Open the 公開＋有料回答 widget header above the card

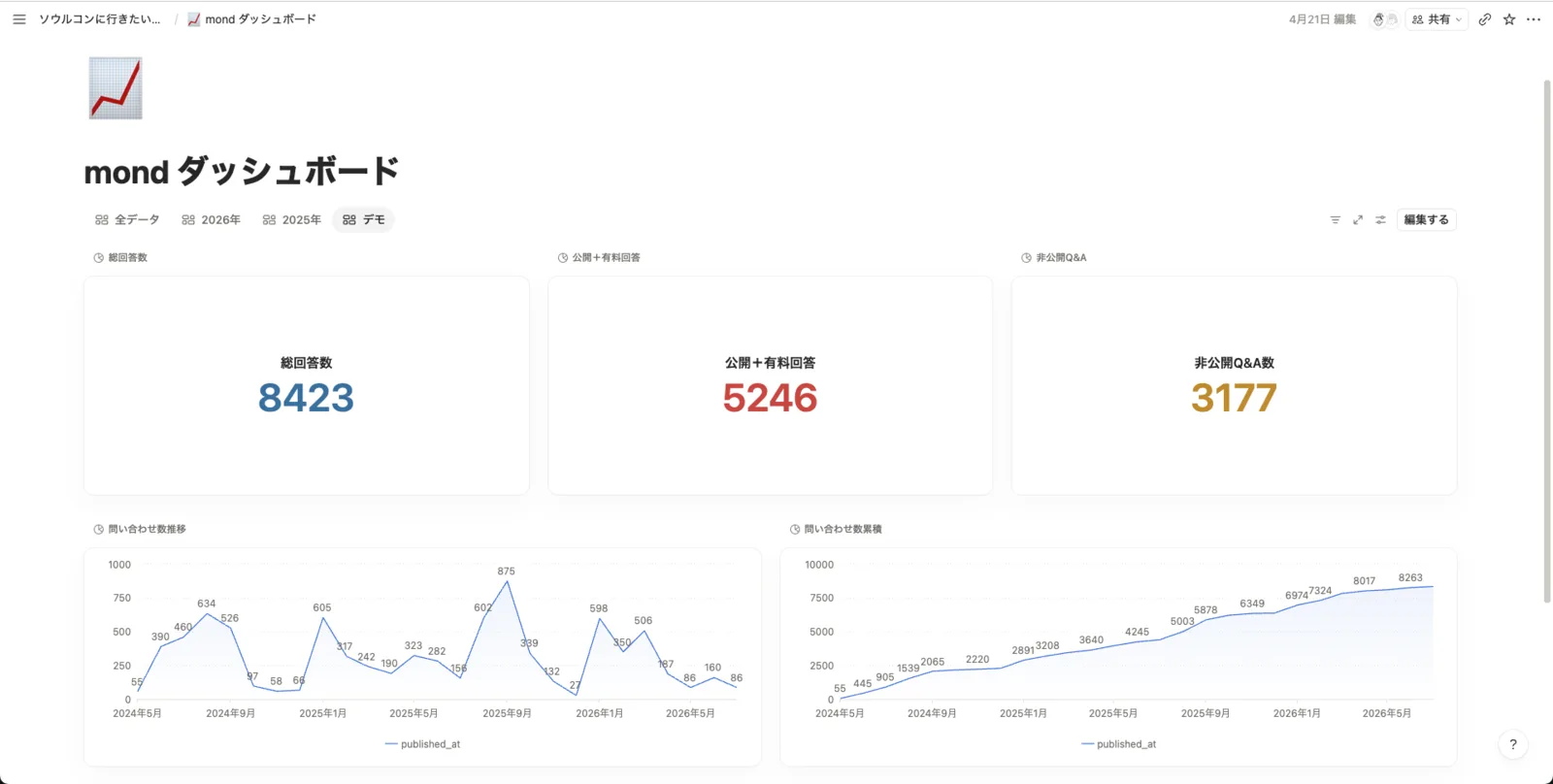pos(599,258)
